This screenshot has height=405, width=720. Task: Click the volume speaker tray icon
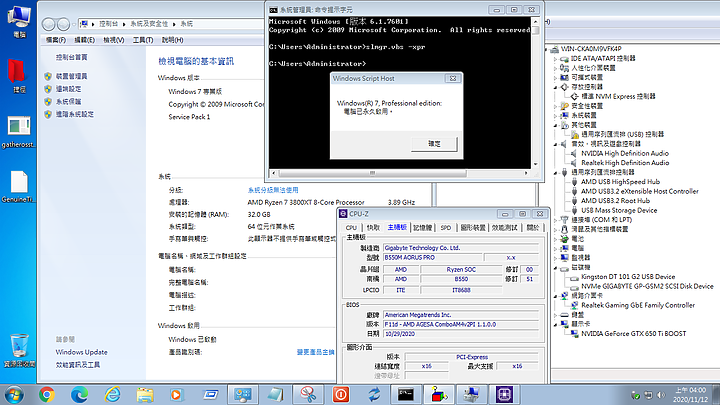point(661,395)
